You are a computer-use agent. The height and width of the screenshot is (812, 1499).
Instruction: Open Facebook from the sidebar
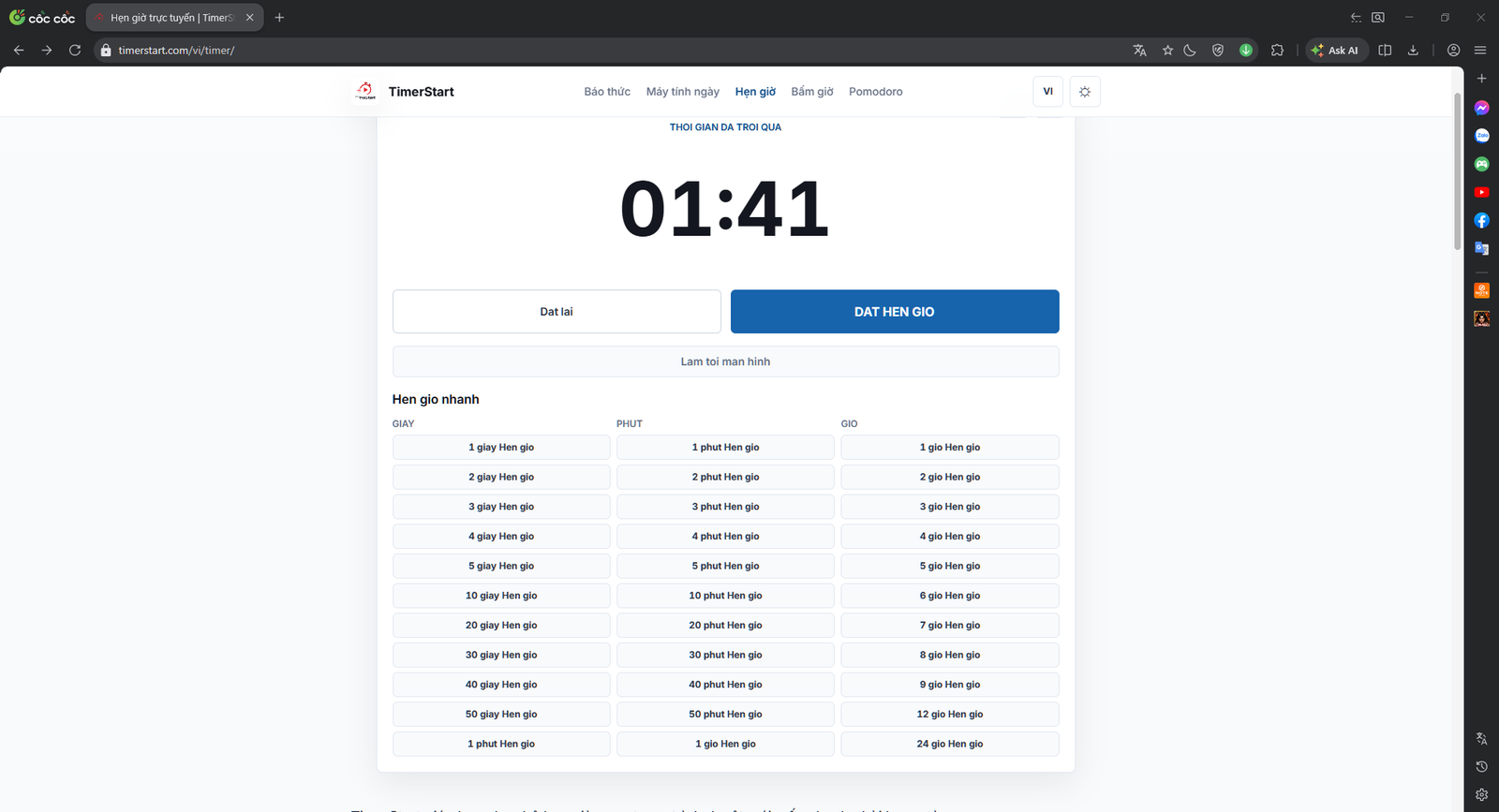click(1481, 220)
